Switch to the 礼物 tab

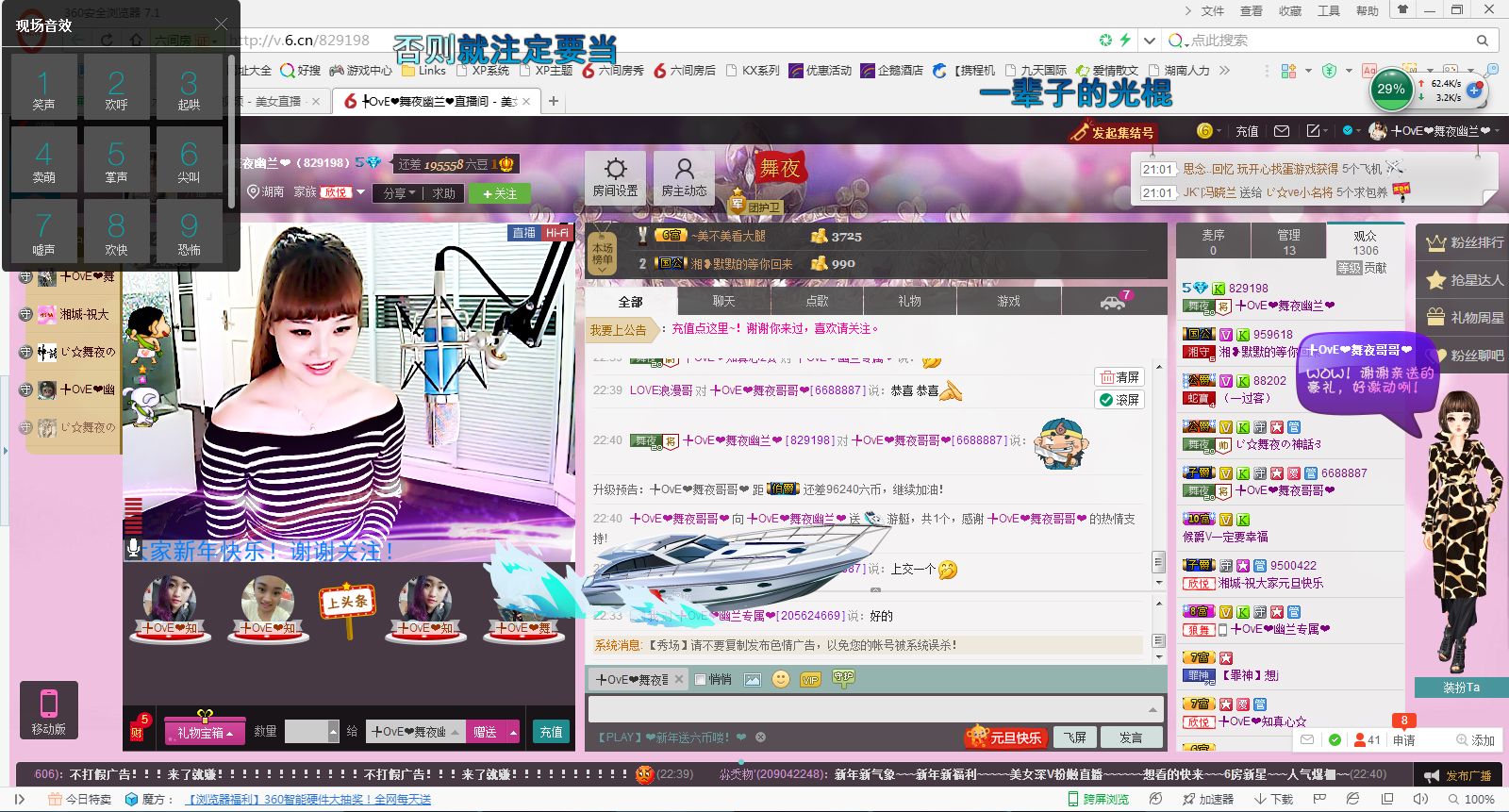909,302
